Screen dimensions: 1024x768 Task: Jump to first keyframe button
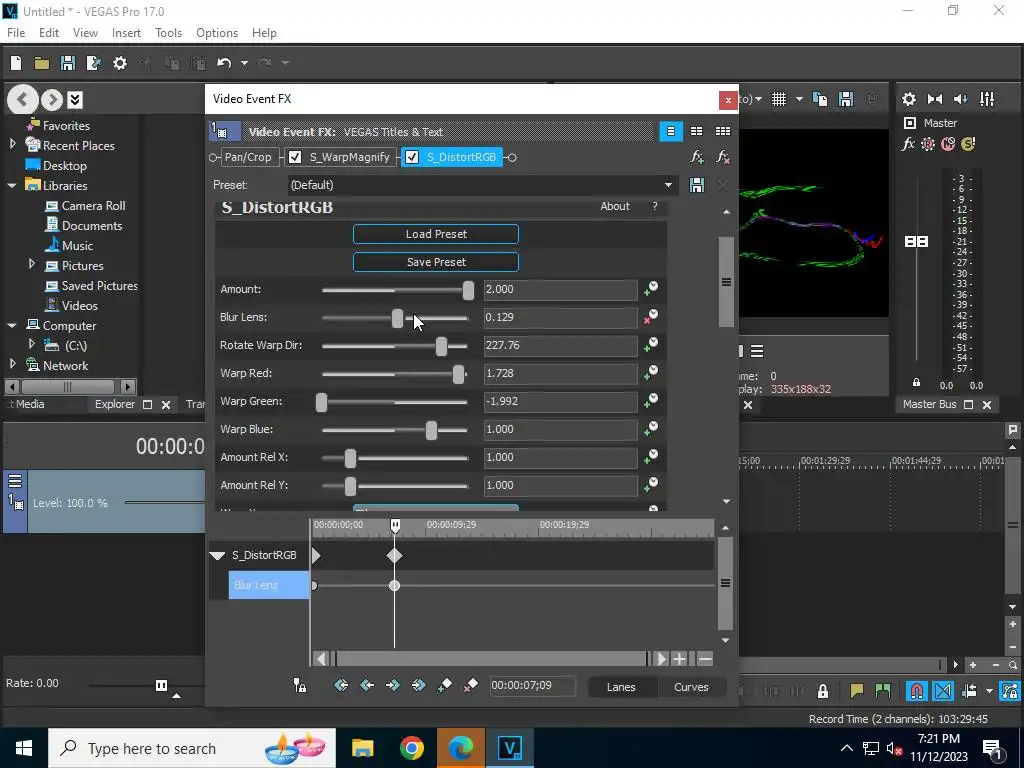click(x=341, y=685)
